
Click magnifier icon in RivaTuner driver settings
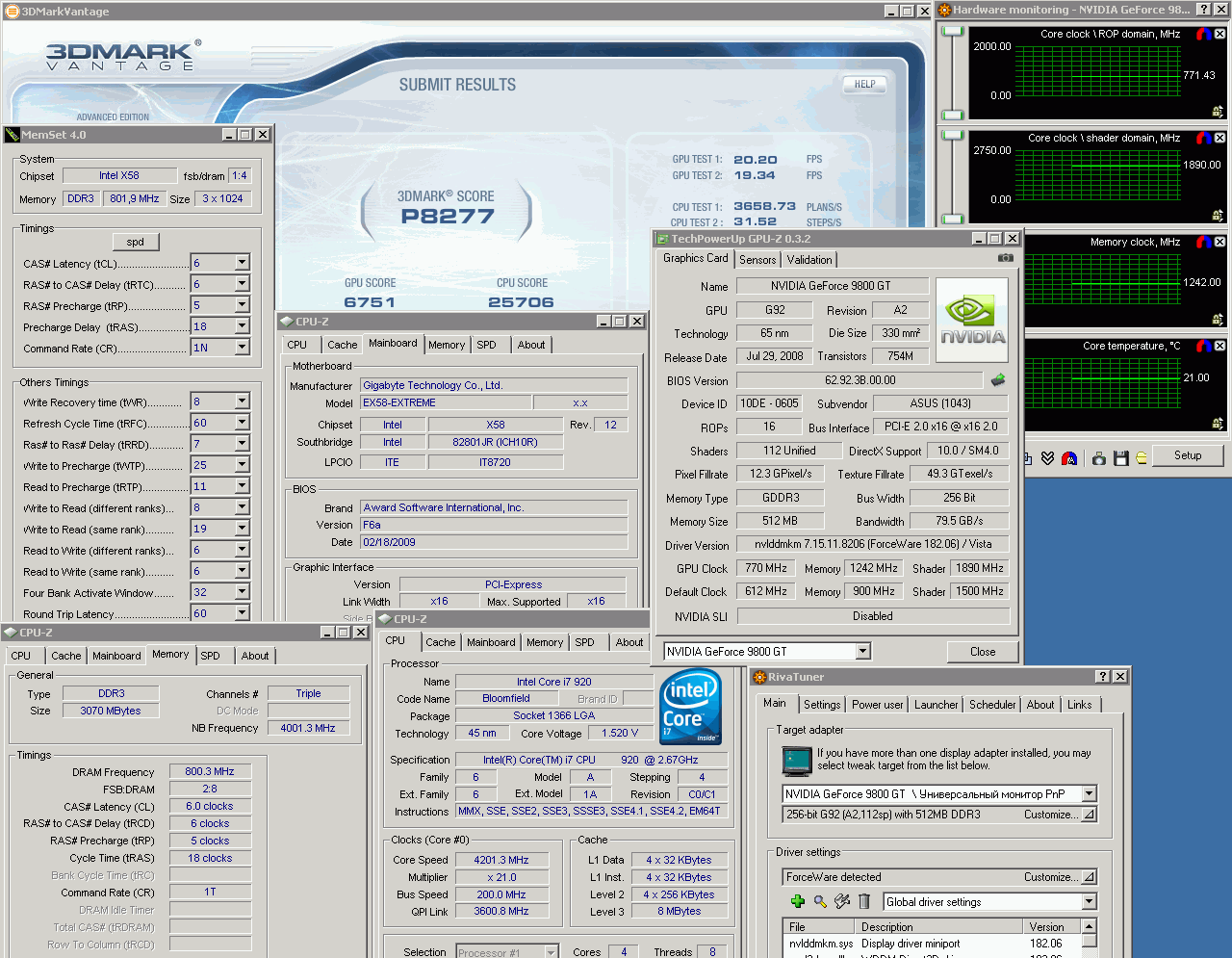coord(820,901)
